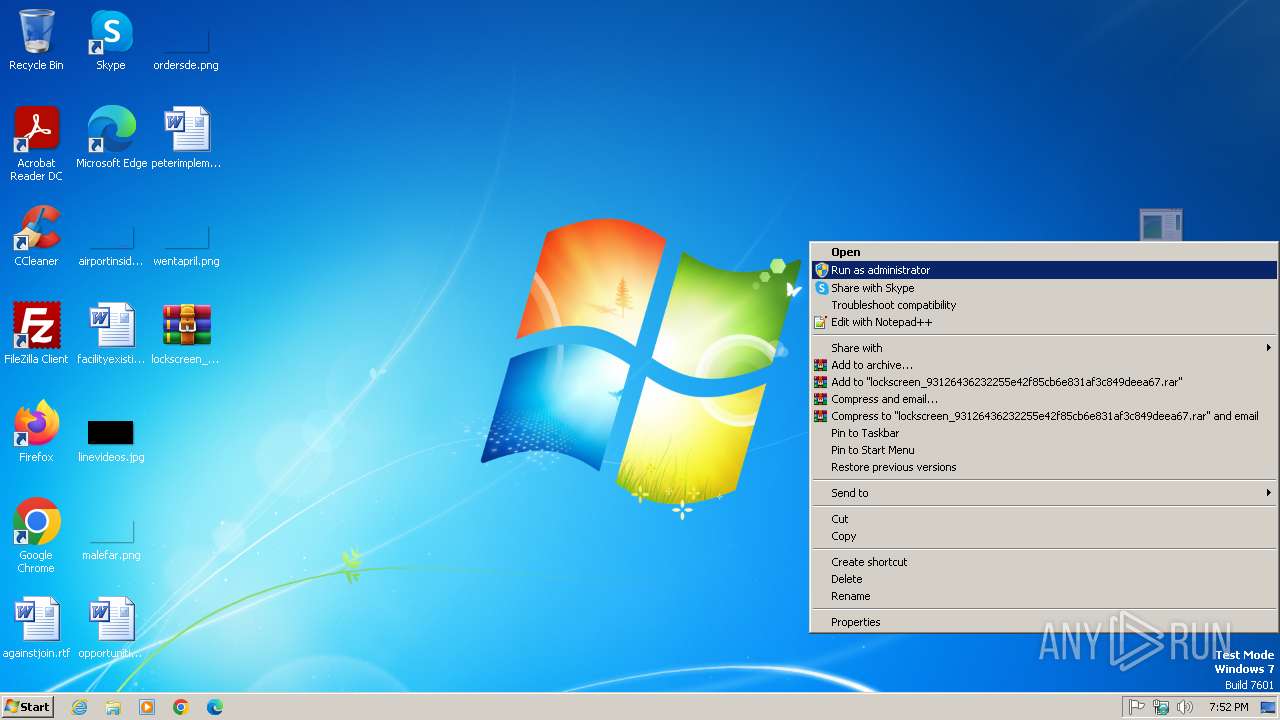Choose Run as administrator
The image size is (1280, 720).
click(x=1043, y=270)
